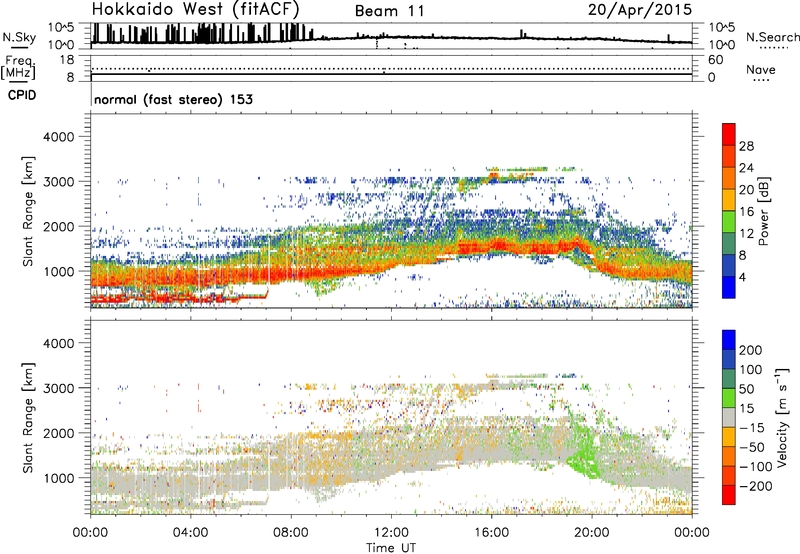Click blue bottom of power color bar
The height and width of the screenshot is (554, 800).
point(729,287)
